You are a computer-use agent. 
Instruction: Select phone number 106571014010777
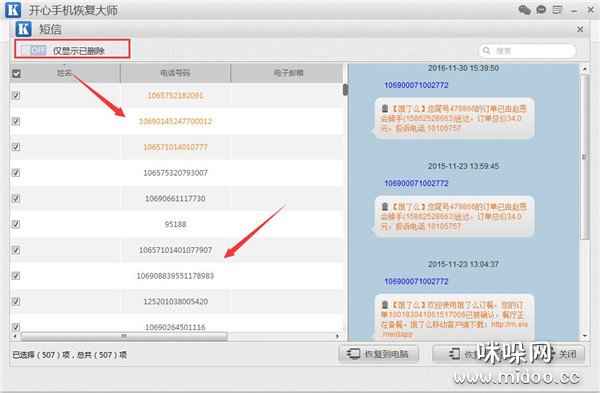tap(175, 147)
